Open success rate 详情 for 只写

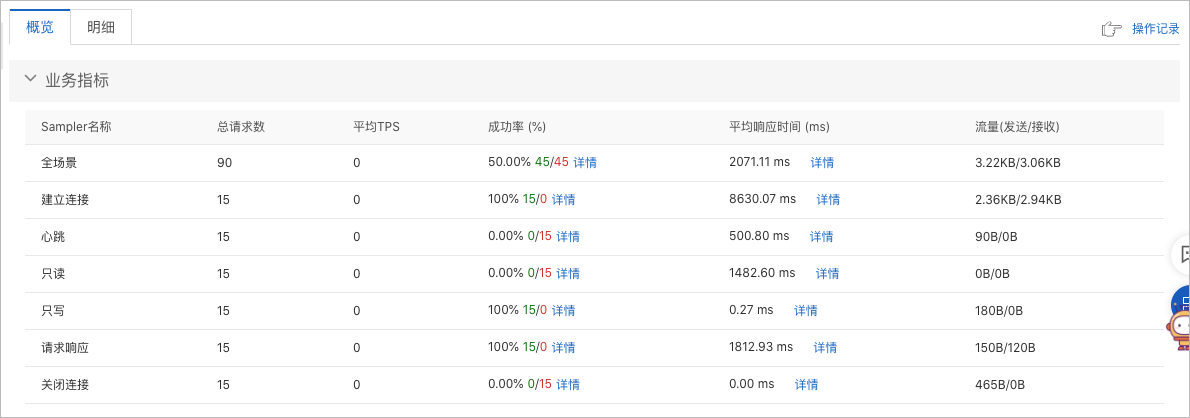tap(563, 310)
